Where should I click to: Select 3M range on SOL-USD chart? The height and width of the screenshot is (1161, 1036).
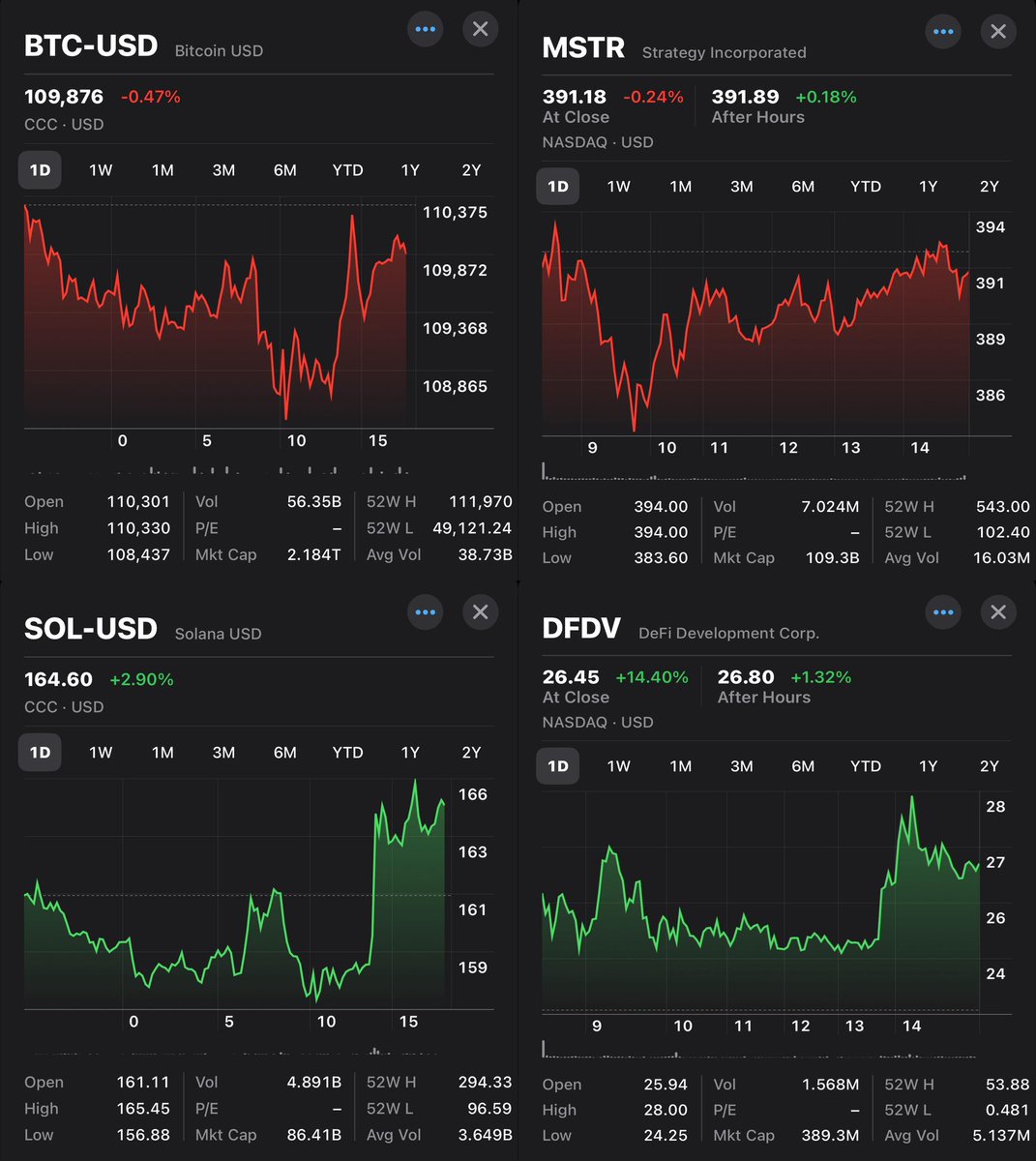223,752
